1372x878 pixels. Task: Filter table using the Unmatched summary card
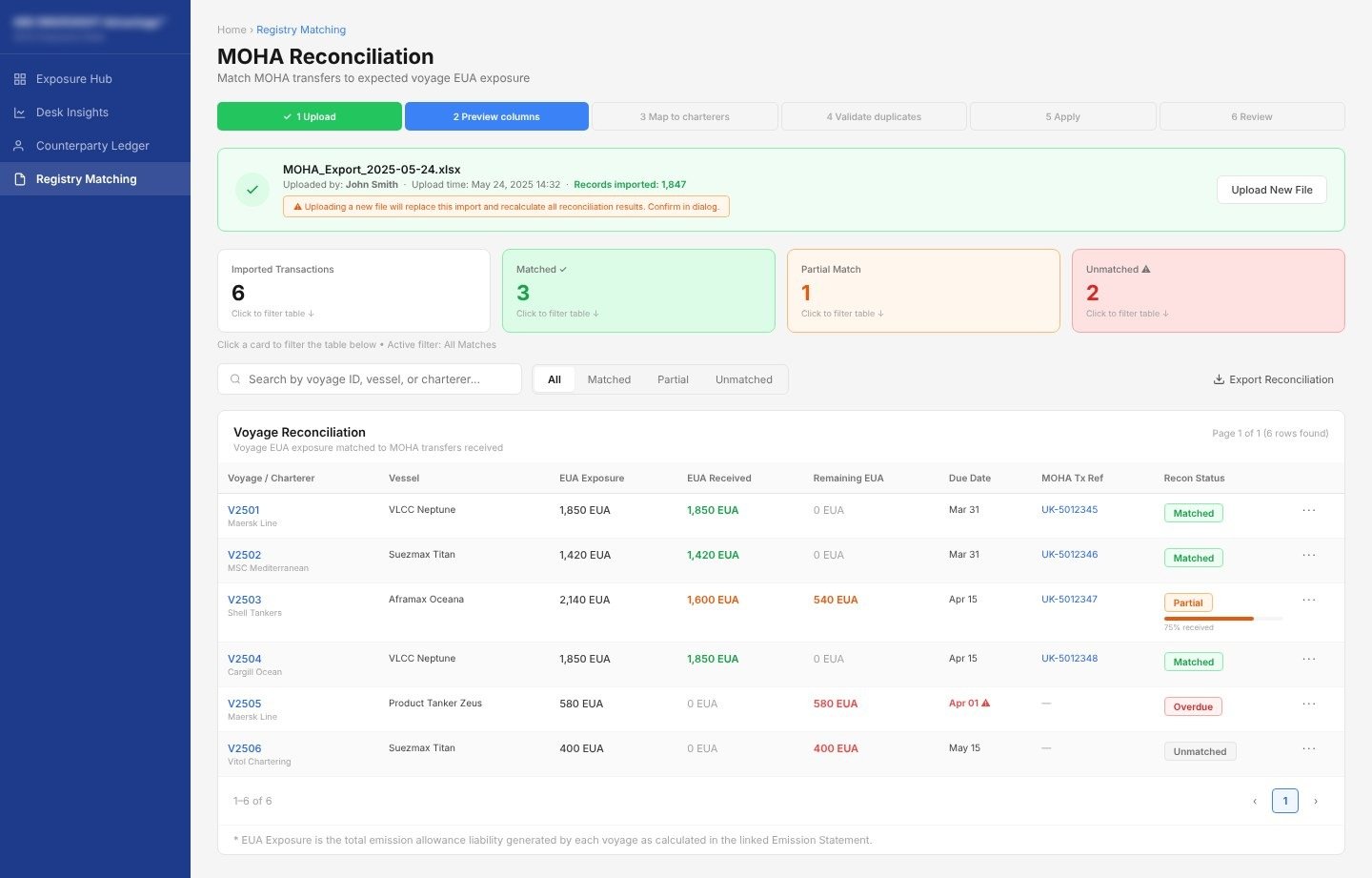click(1208, 291)
